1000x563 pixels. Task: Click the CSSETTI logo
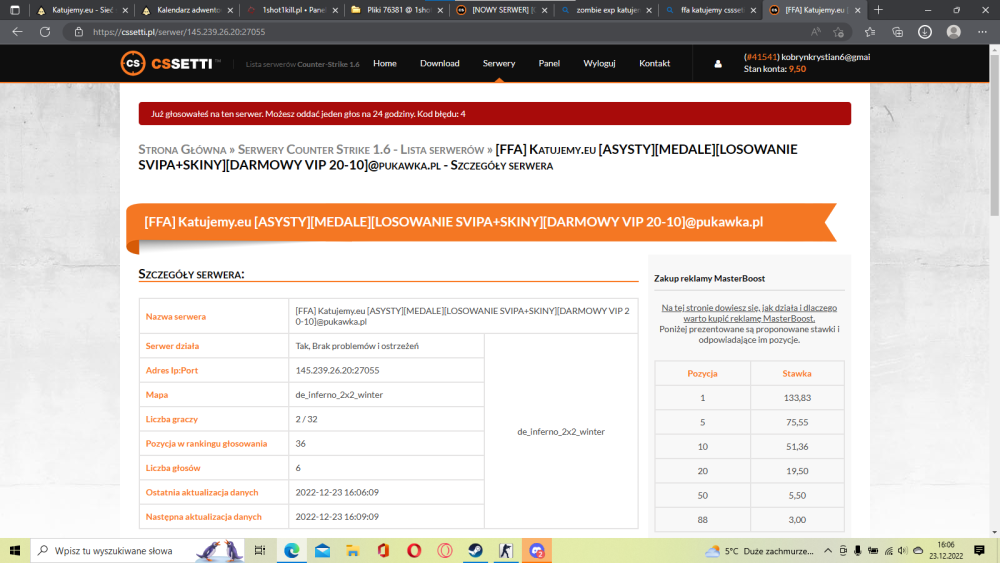click(170, 63)
